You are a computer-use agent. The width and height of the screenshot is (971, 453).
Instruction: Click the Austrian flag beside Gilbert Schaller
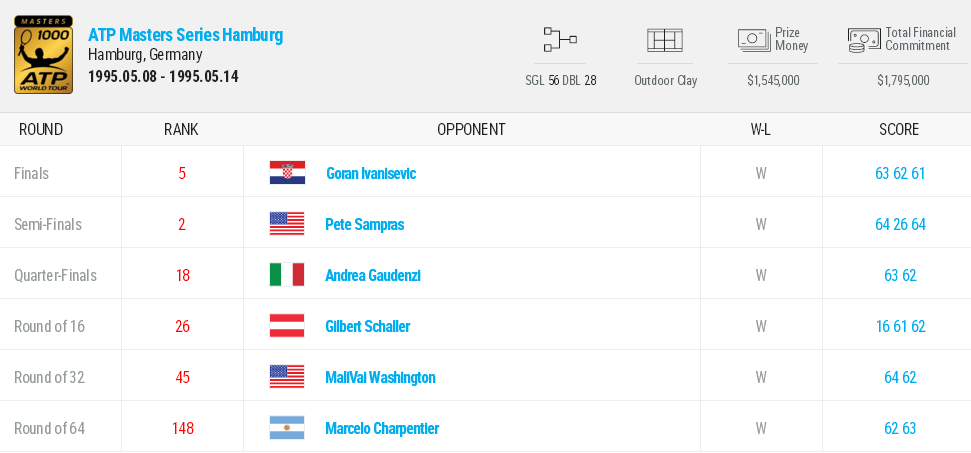point(287,326)
